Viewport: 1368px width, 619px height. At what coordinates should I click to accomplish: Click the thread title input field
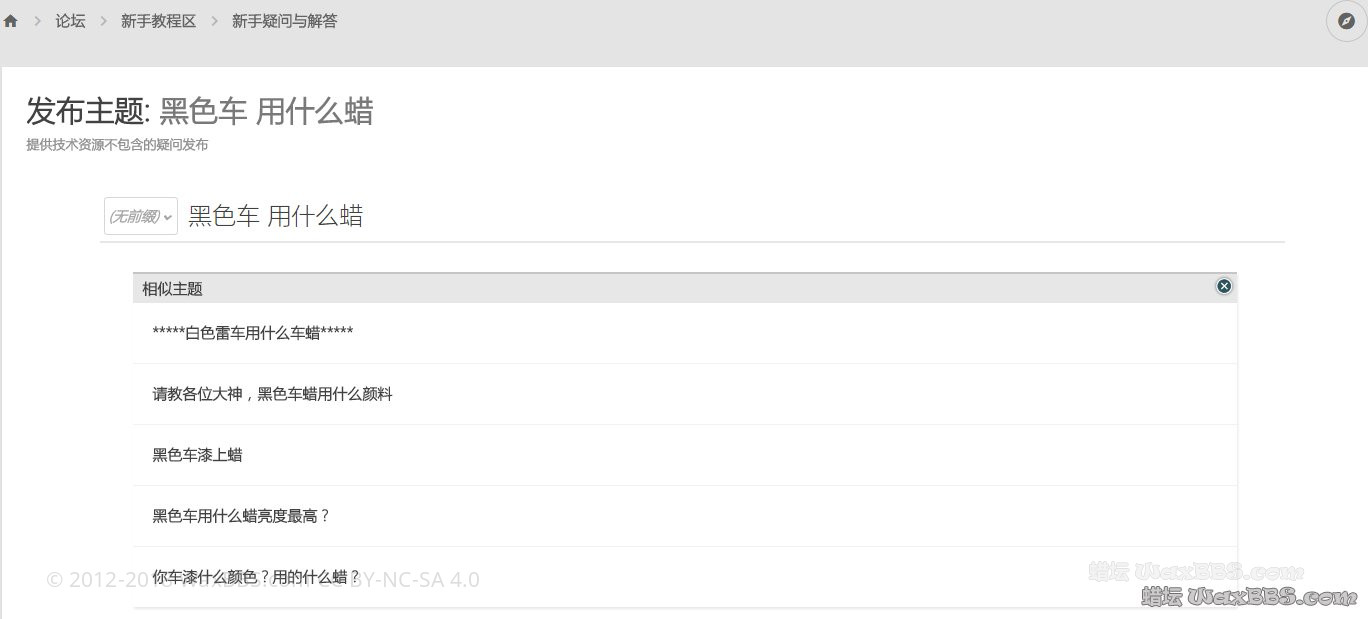(x=700, y=216)
